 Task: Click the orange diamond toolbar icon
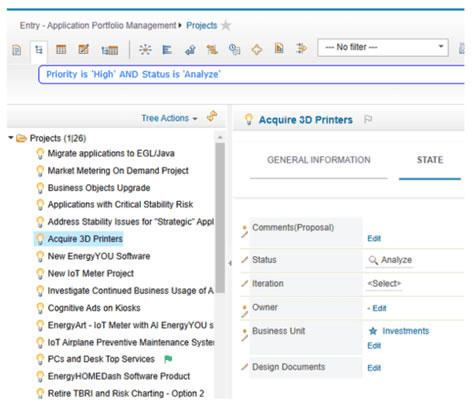tap(257, 50)
